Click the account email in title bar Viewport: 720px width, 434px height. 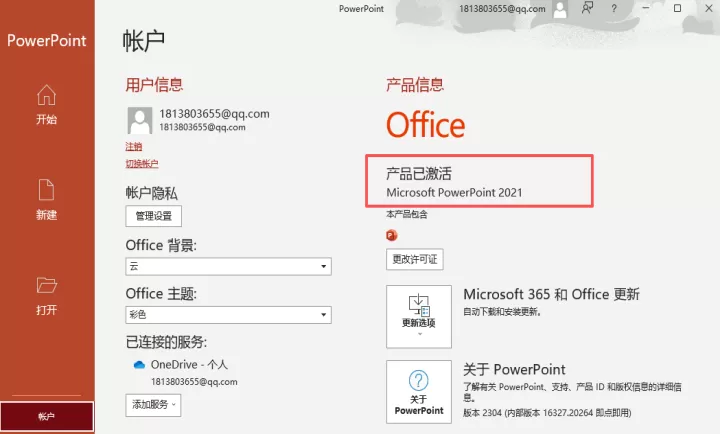(x=502, y=9)
